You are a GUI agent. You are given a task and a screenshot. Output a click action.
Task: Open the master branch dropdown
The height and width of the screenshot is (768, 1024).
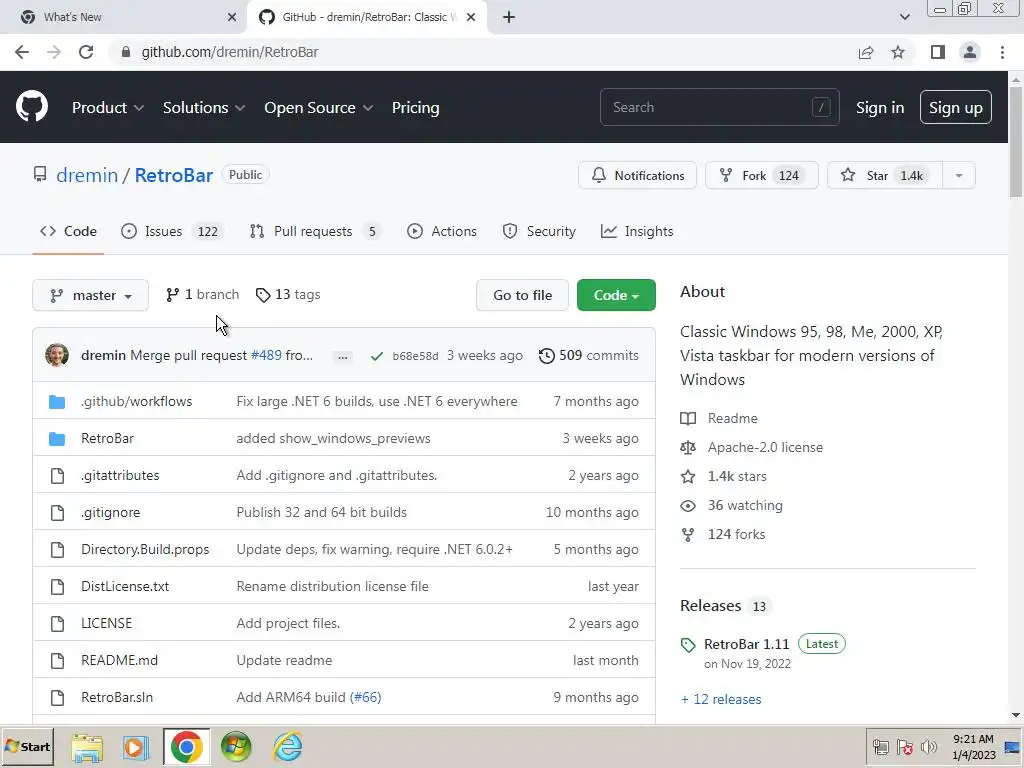point(90,295)
